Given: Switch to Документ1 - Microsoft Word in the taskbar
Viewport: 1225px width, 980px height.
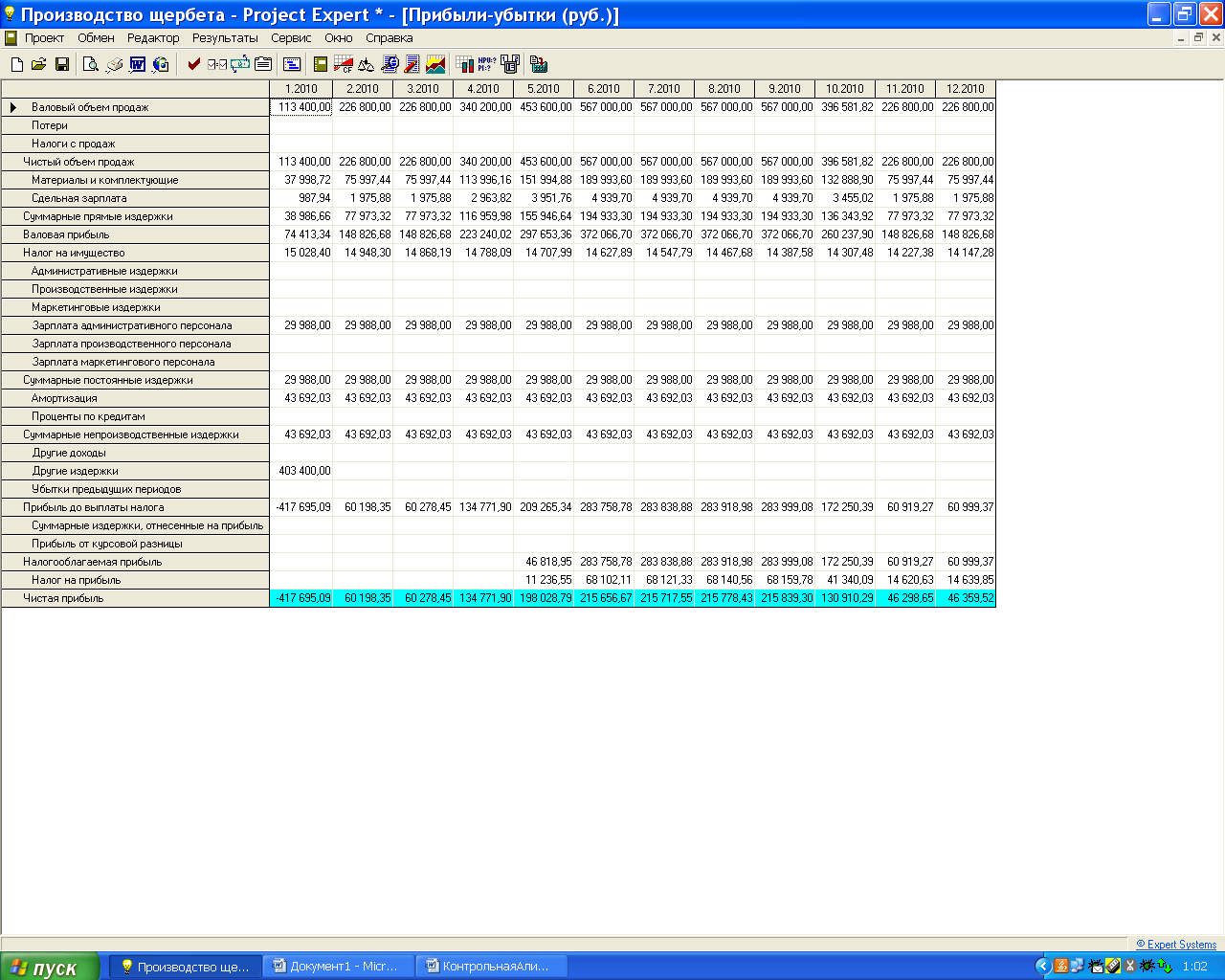Looking at the screenshot, I should tap(340, 967).
